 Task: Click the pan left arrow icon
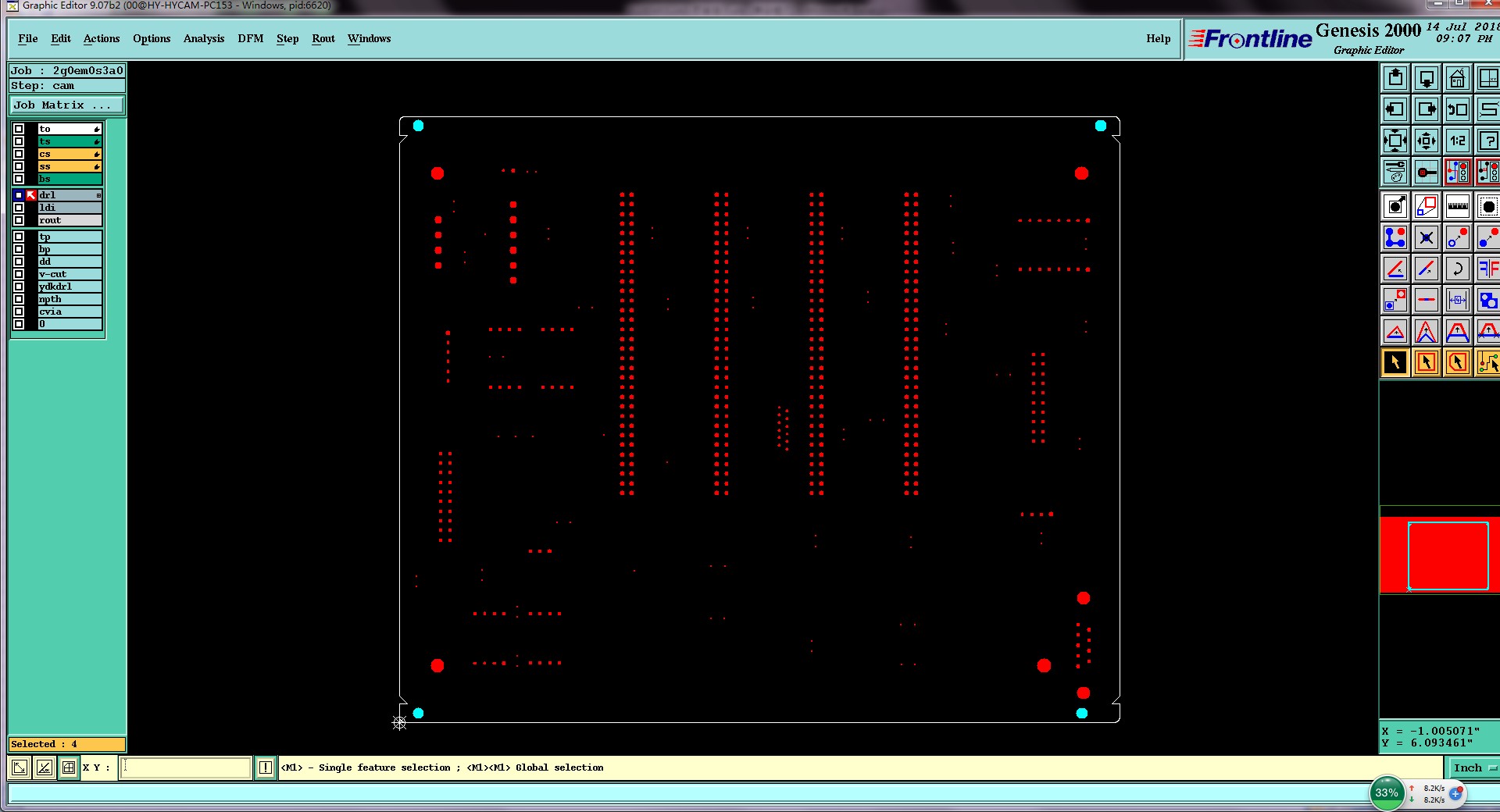(x=1395, y=109)
